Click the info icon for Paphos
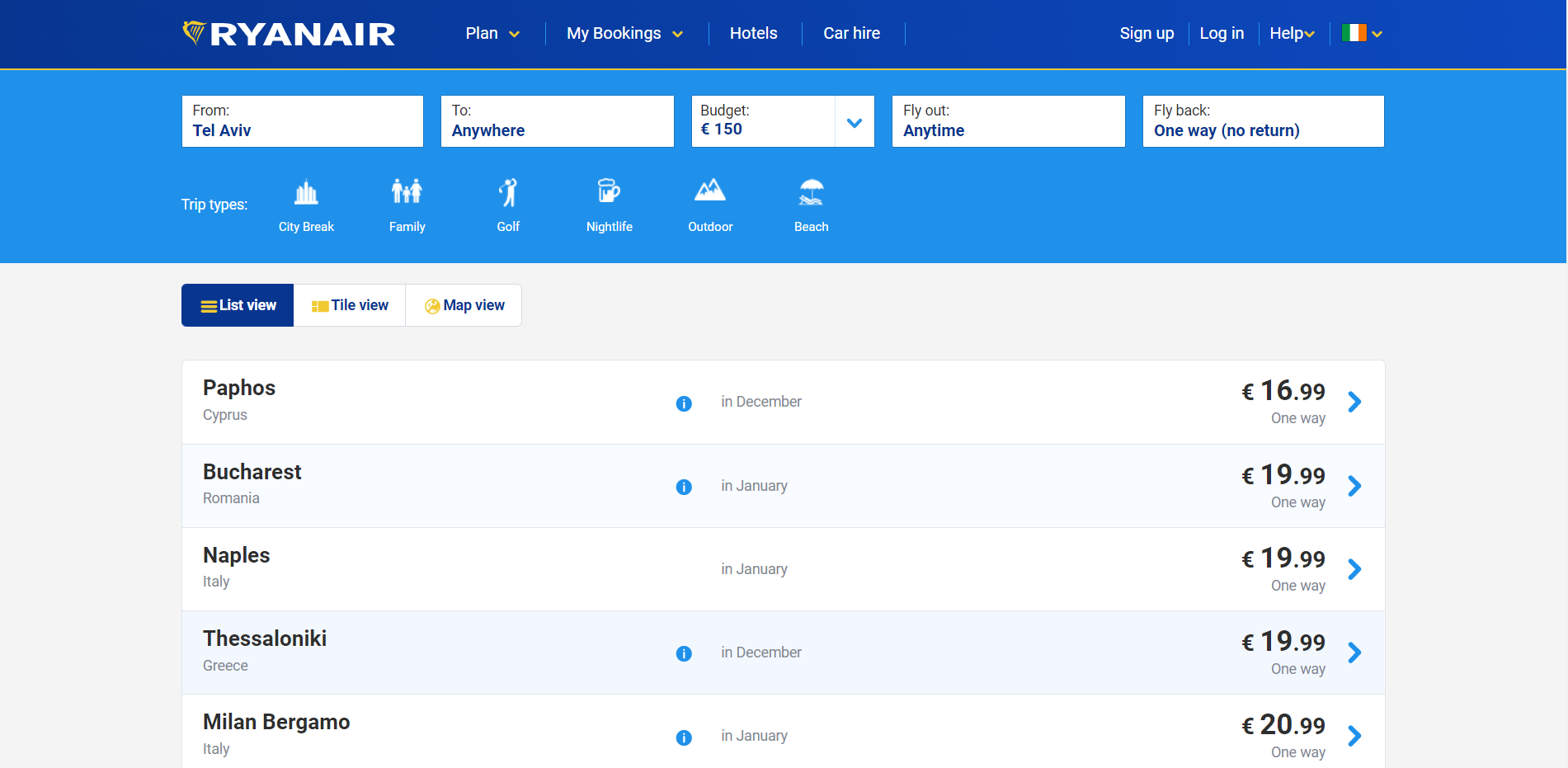Viewport: 1568px width, 768px height. pyautogui.click(x=684, y=403)
